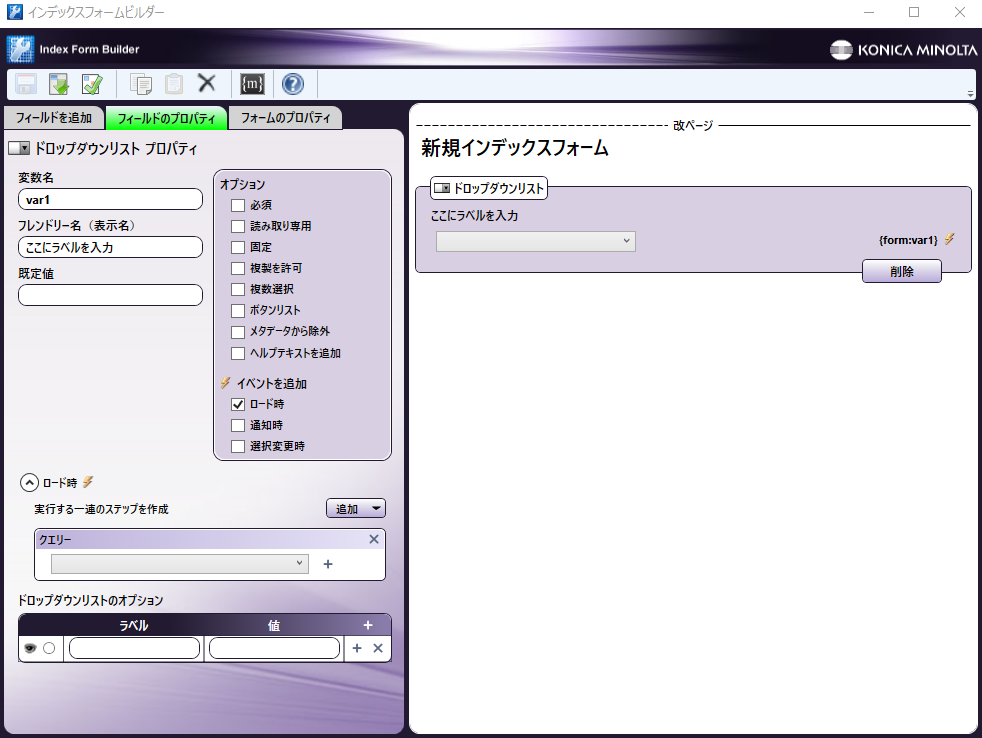Enable 複数選択 checkbox
The image size is (982, 738).
[x=238, y=289]
